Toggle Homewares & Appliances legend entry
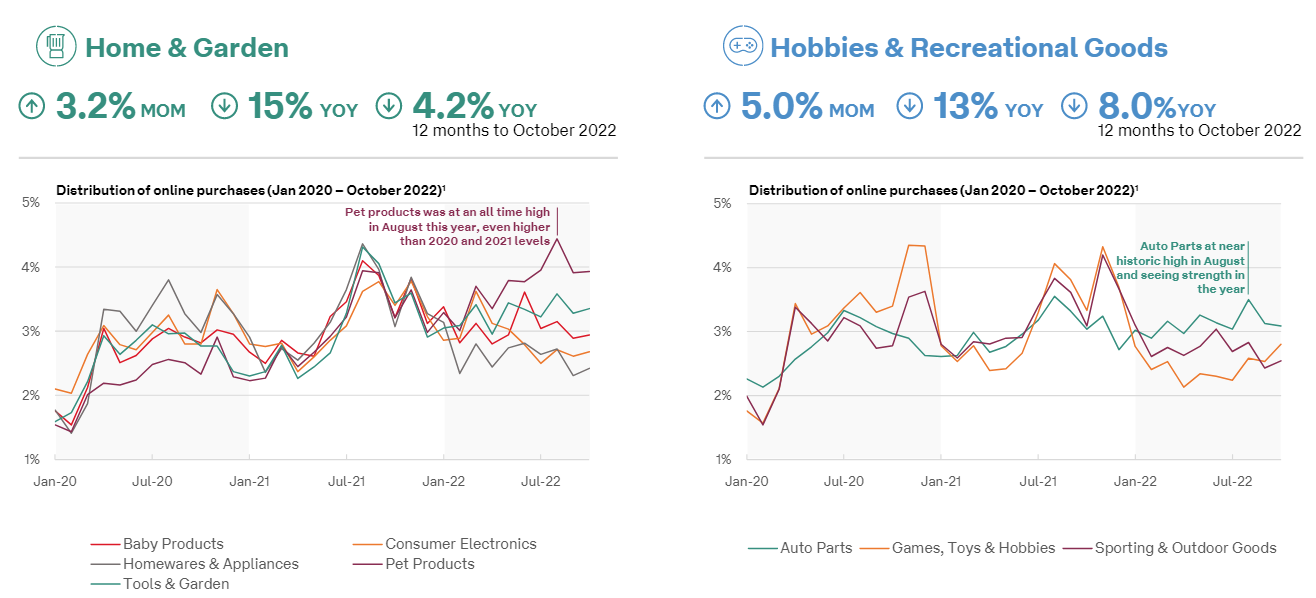 (210, 564)
